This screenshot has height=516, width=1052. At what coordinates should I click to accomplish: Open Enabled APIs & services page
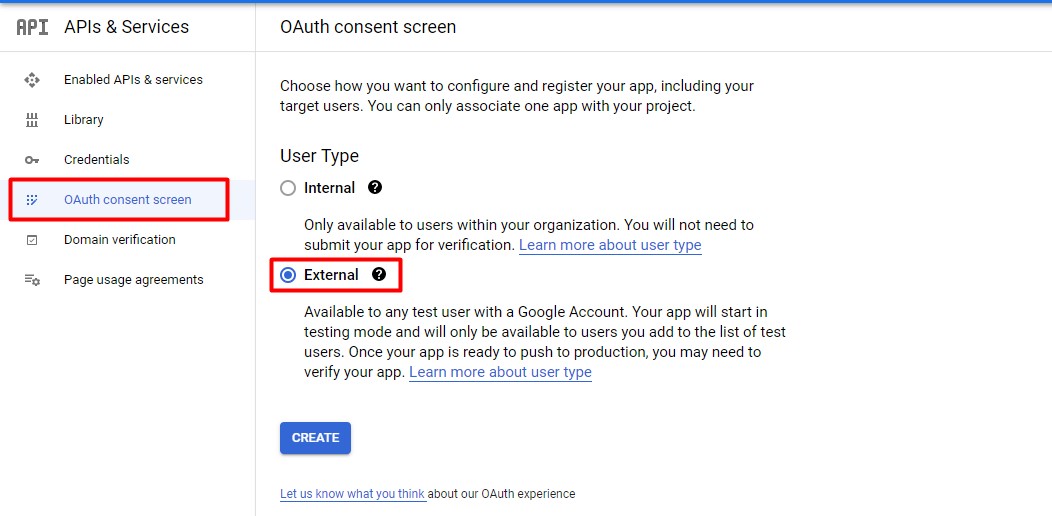click(133, 80)
